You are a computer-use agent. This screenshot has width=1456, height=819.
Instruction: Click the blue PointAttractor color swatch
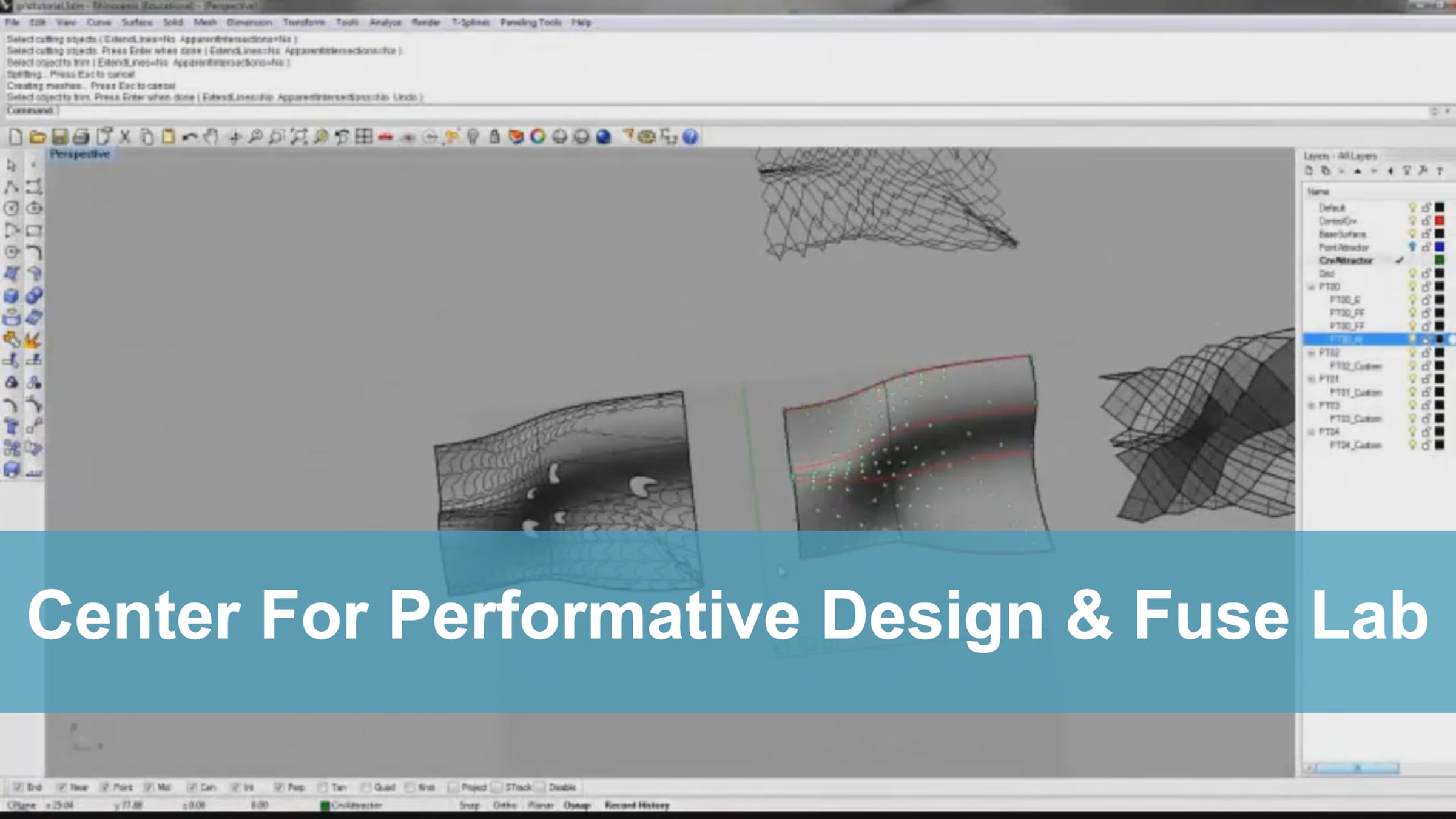1439,247
